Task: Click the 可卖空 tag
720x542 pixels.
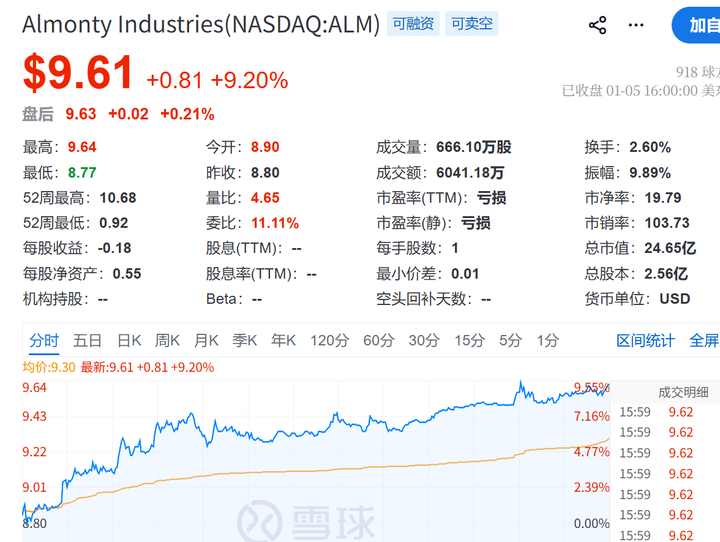Action: pyautogui.click(x=472, y=23)
